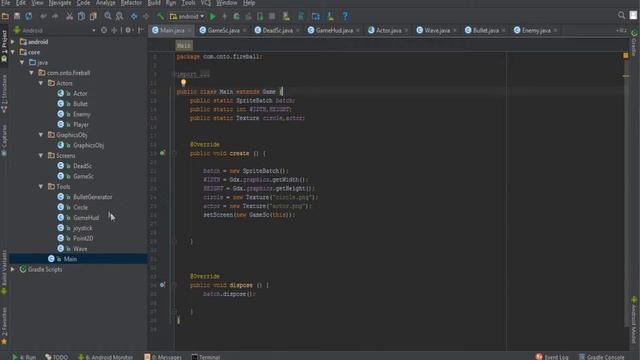The image size is (640, 360).
Task: Click the Stop square icon in toolbar
Action: coord(272,16)
